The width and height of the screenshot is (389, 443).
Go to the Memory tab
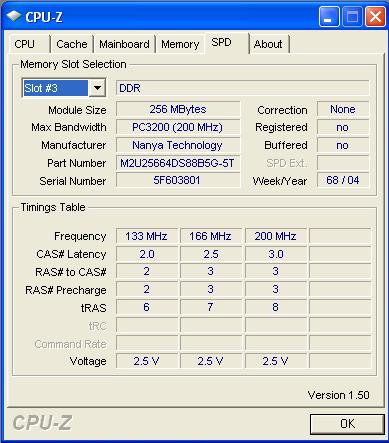(x=180, y=44)
